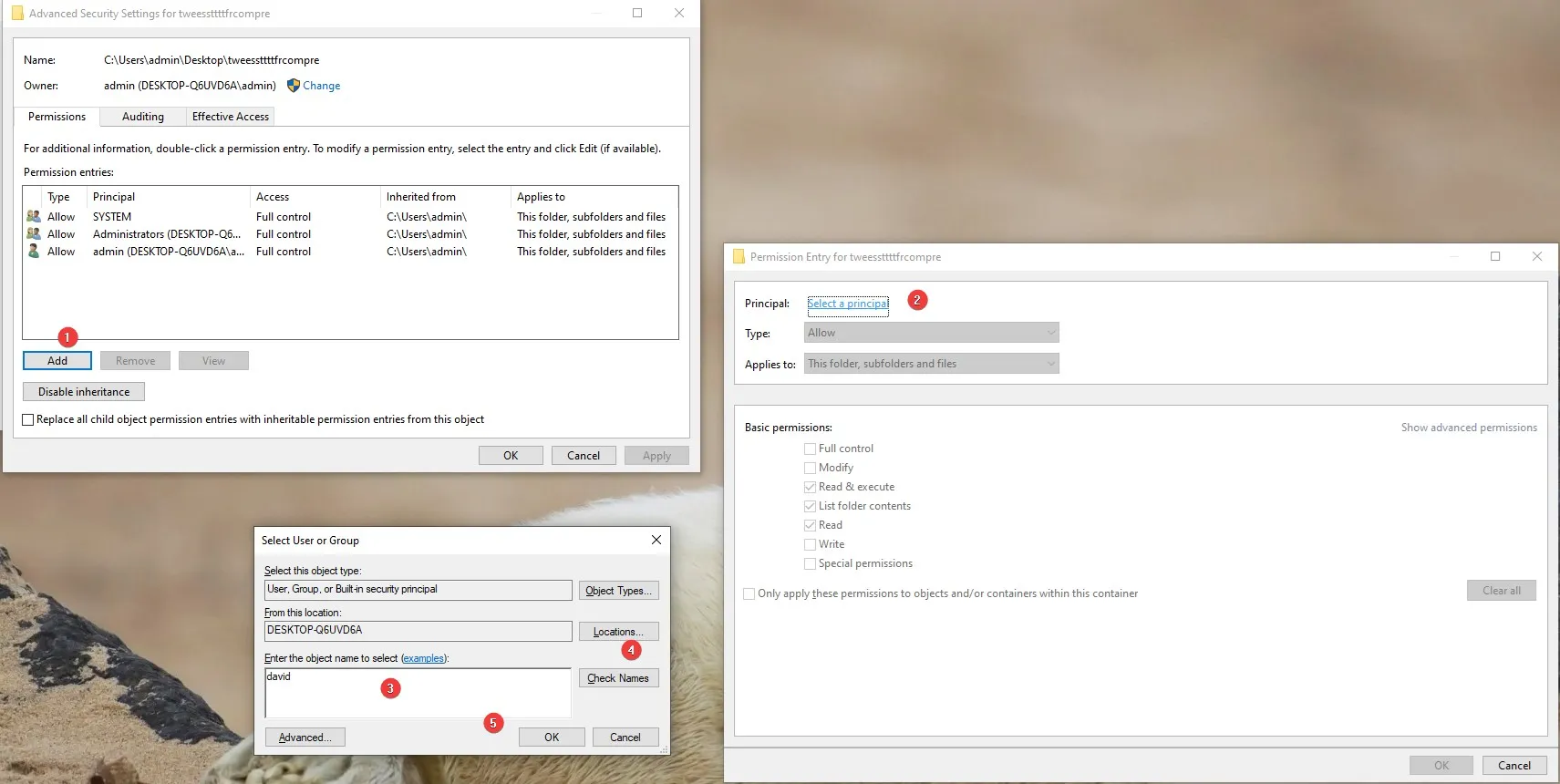
Task: Toggle the Write permission checkbox
Action: 810,544
